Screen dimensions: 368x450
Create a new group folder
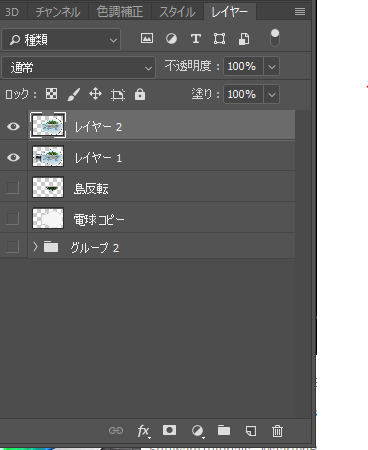click(224, 430)
